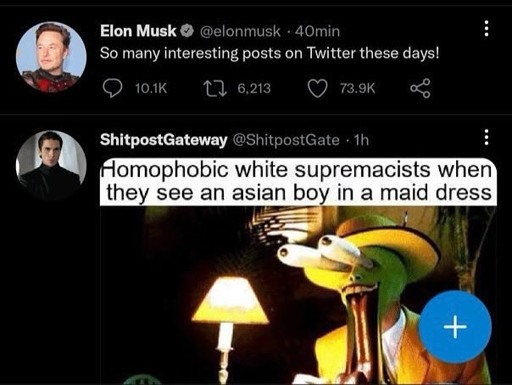View the 6,213 retweets count
Viewport: 512px width, 385px height.
pyautogui.click(x=254, y=89)
